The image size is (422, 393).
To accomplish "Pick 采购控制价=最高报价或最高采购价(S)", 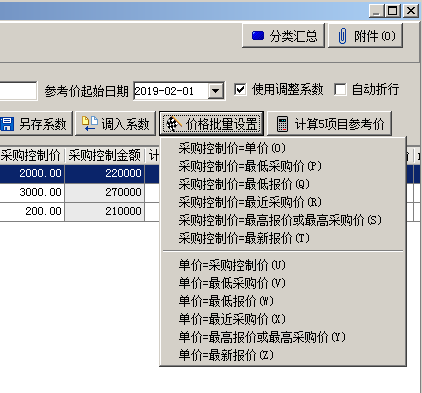I will [x=280, y=220].
